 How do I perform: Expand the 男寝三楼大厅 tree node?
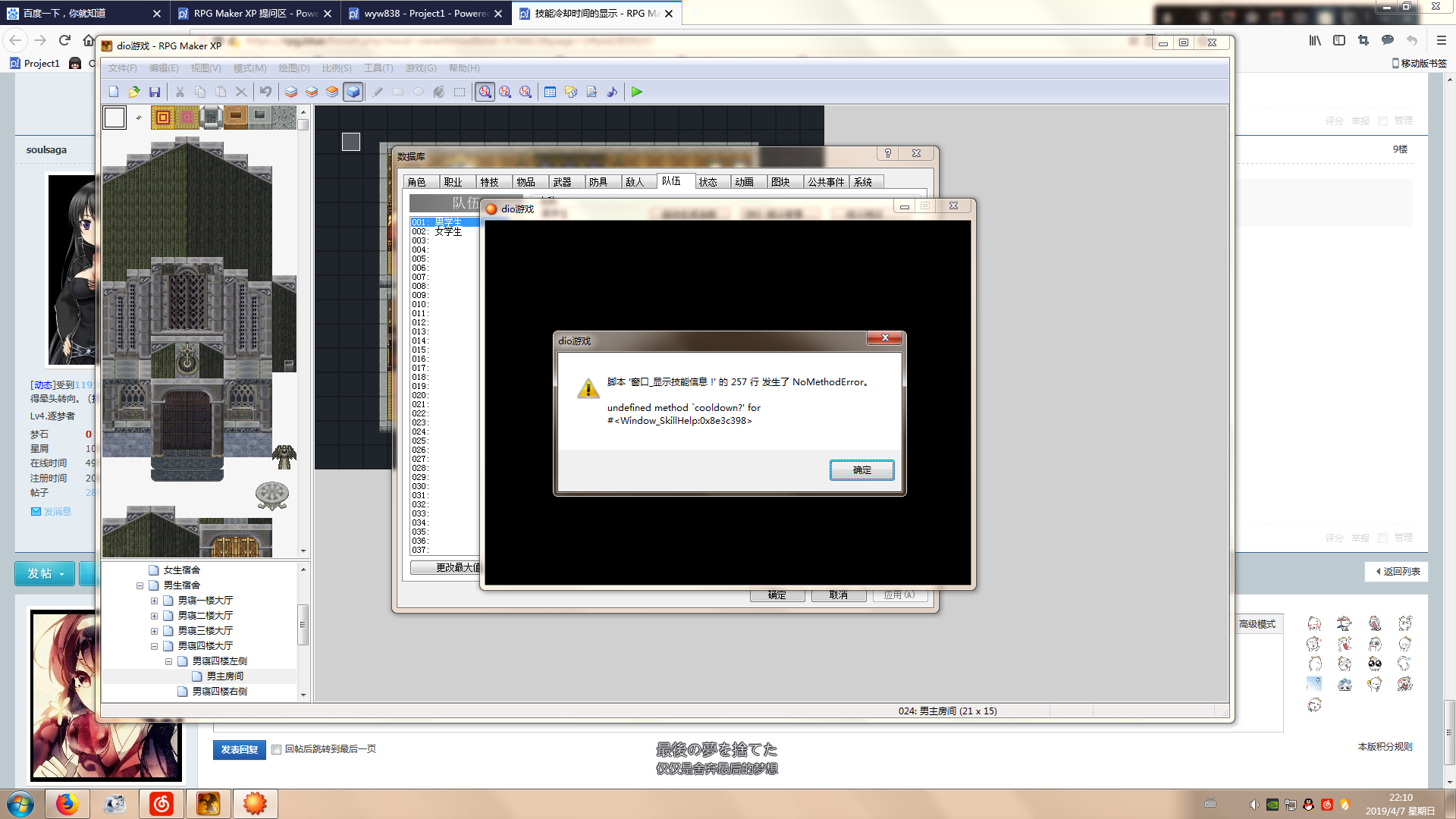point(154,631)
